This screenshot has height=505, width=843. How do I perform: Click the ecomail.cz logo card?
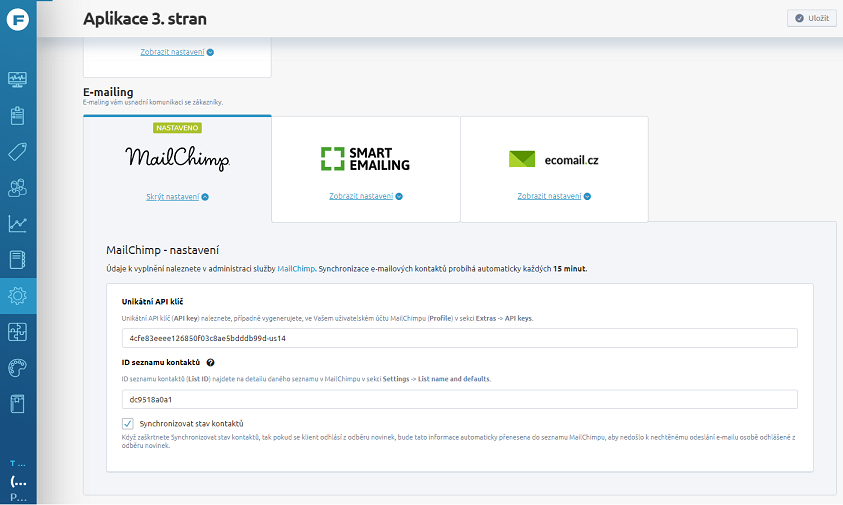(554, 160)
